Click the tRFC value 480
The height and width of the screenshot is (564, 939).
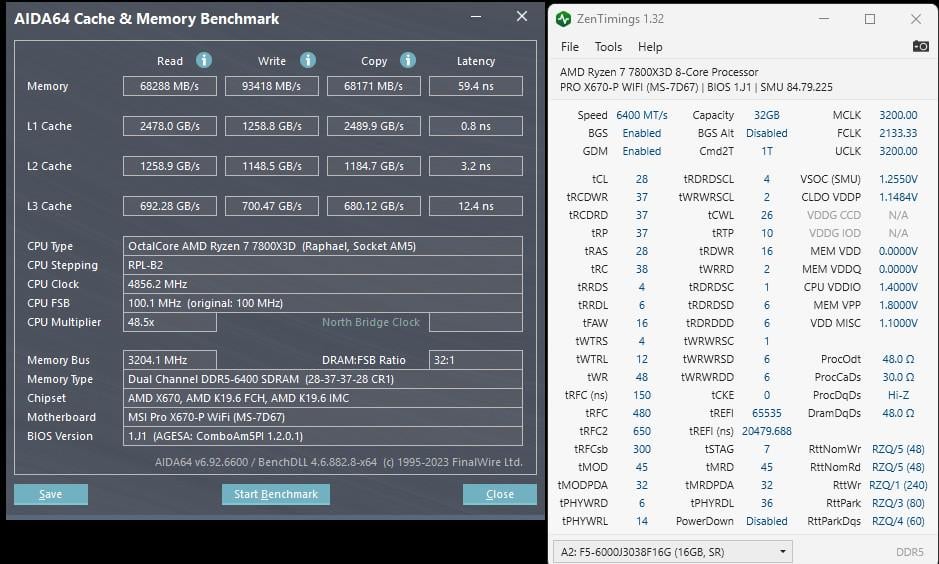point(641,413)
